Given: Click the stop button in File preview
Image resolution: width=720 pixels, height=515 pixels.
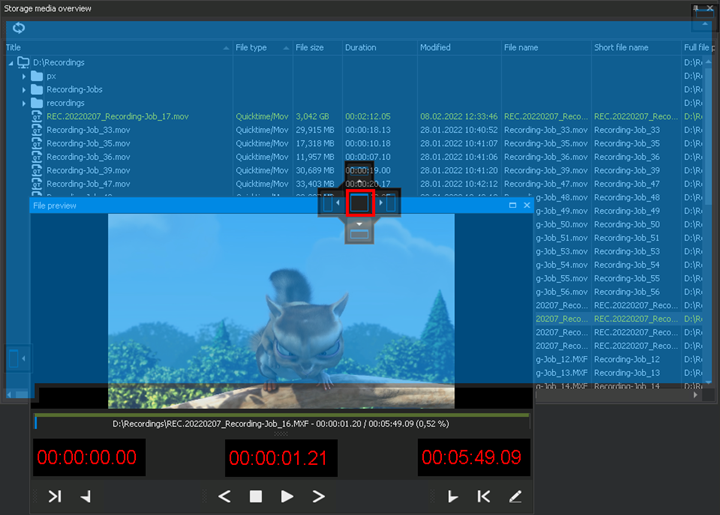Looking at the screenshot, I should click(x=256, y=496).
